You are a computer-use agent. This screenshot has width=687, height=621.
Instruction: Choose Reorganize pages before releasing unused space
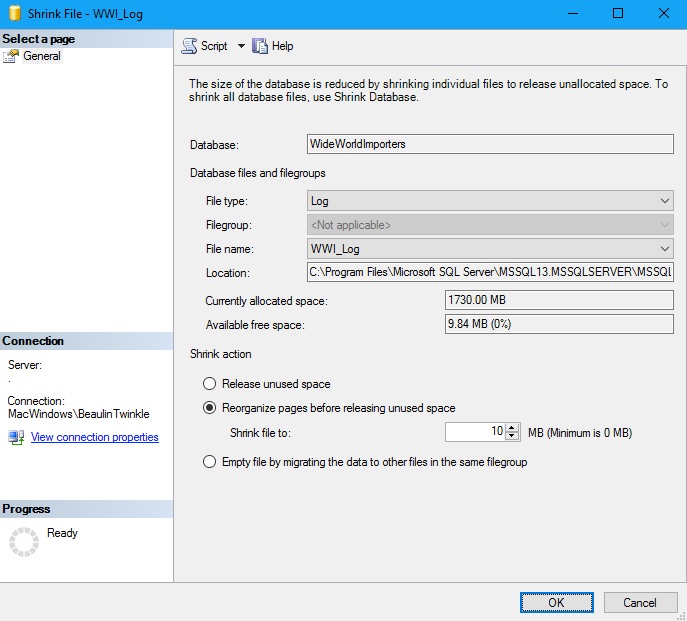coord(209,408)
